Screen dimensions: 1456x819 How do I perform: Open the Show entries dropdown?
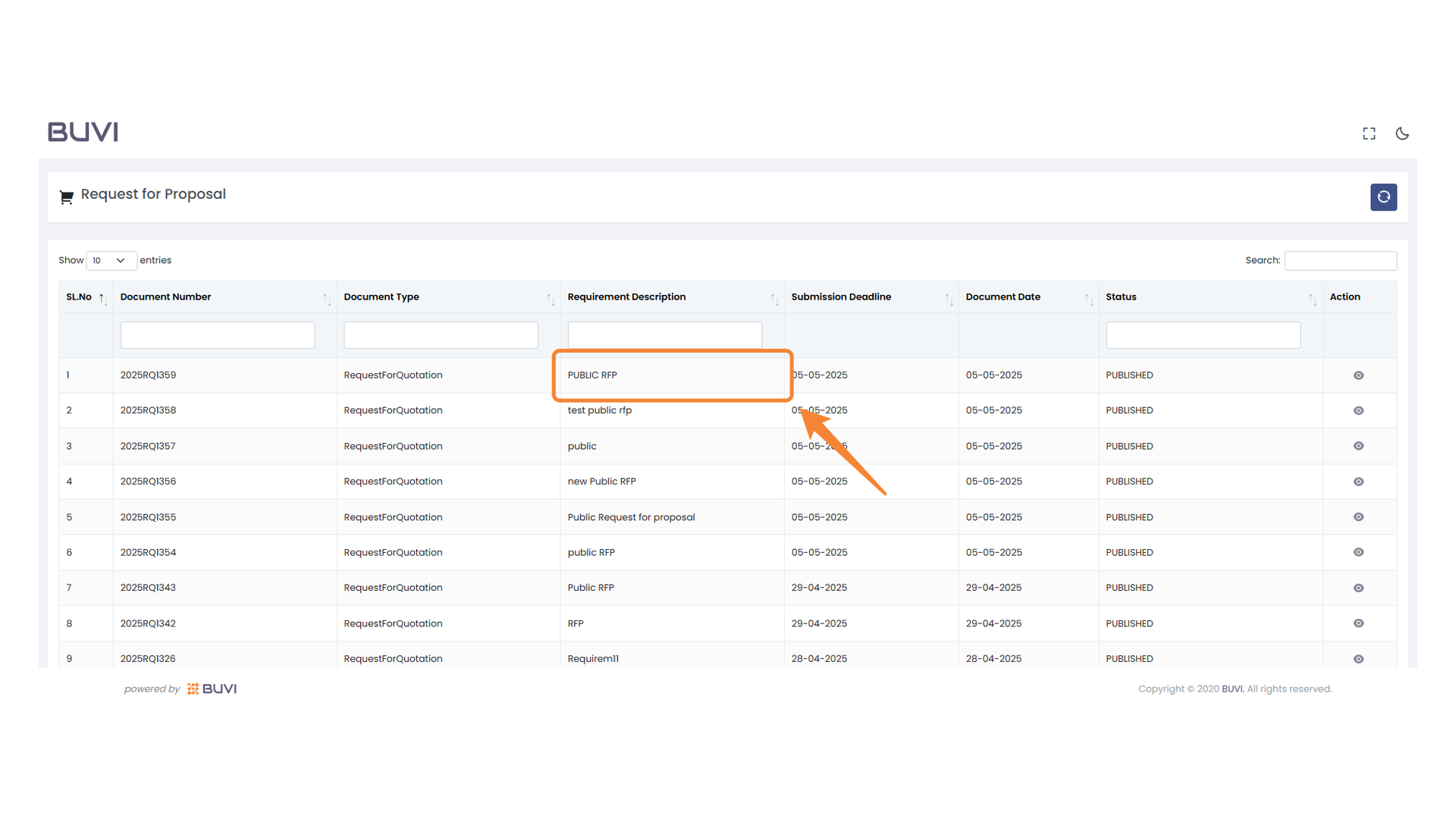(x=111, y=260)
